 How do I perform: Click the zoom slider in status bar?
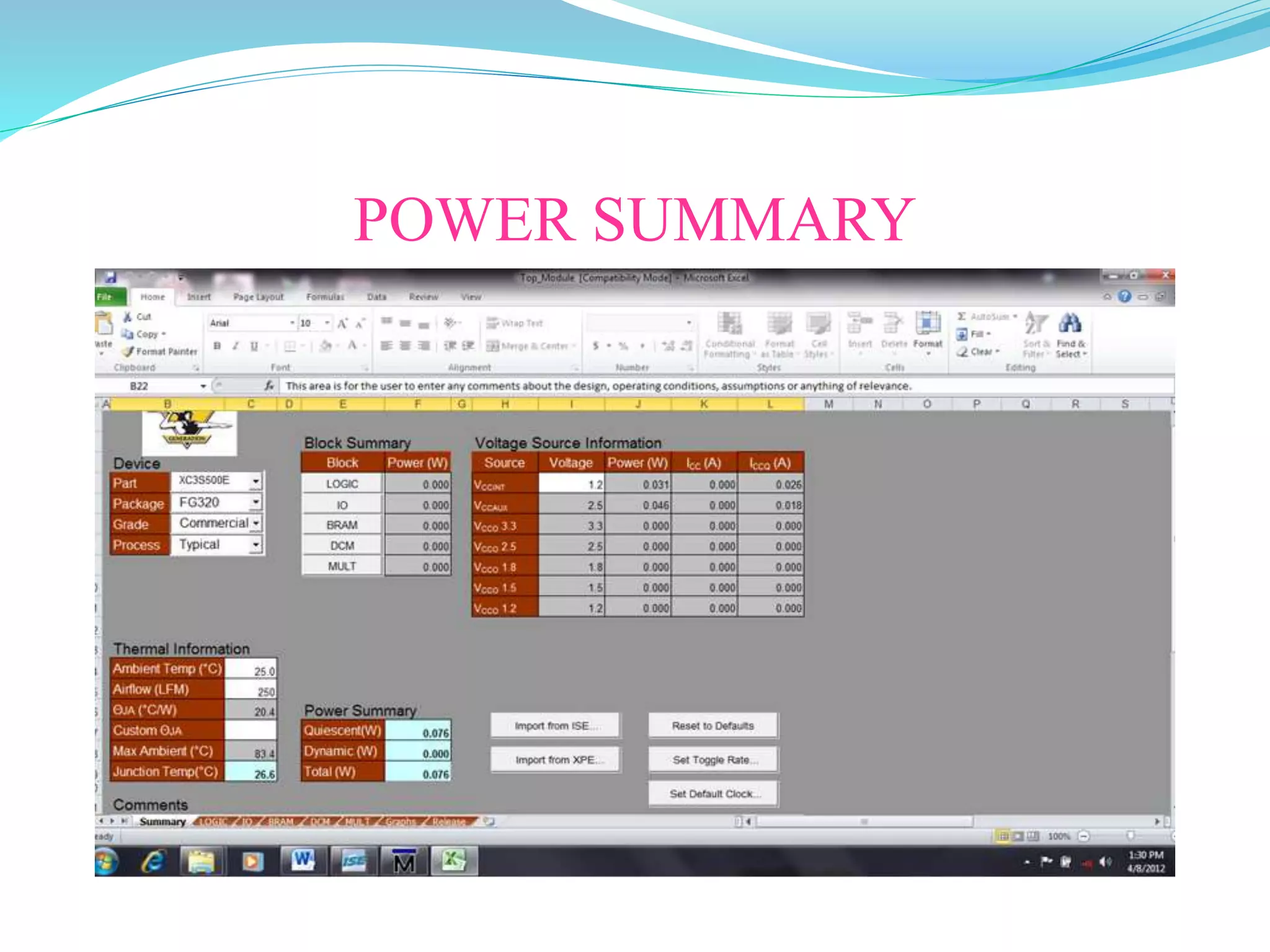1130,836
